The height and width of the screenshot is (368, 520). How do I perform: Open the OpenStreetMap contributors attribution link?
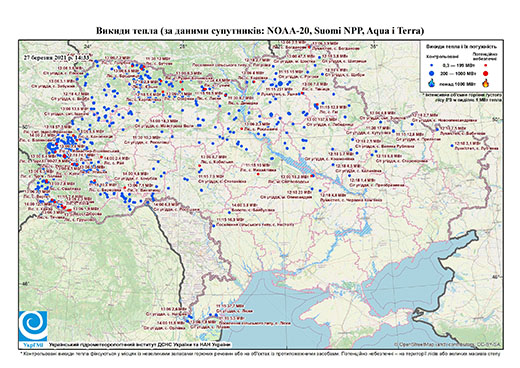[447, 344]
